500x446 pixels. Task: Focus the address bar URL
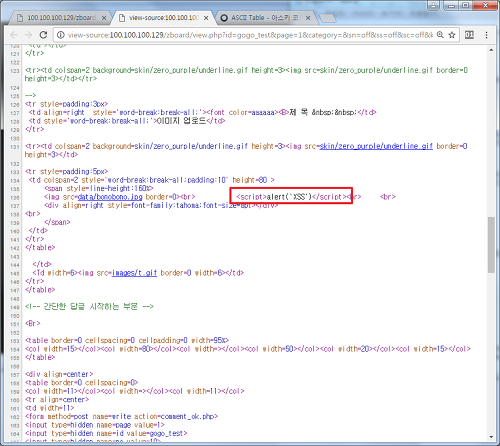[250, 35]
